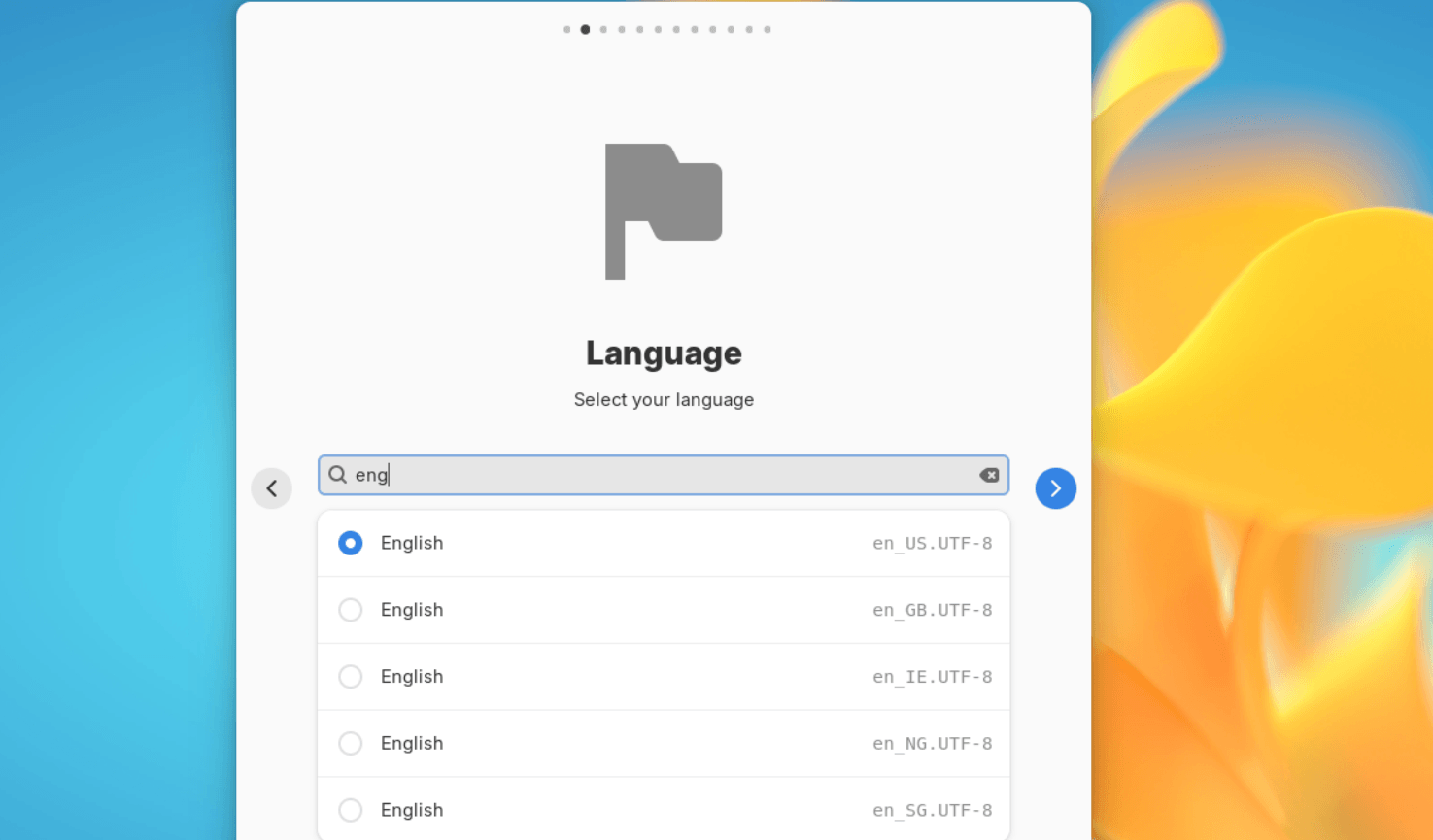This screenshot has width=1433, height=840.
Task: Select the English en_GB radio button
Action: tap(350, 610)
